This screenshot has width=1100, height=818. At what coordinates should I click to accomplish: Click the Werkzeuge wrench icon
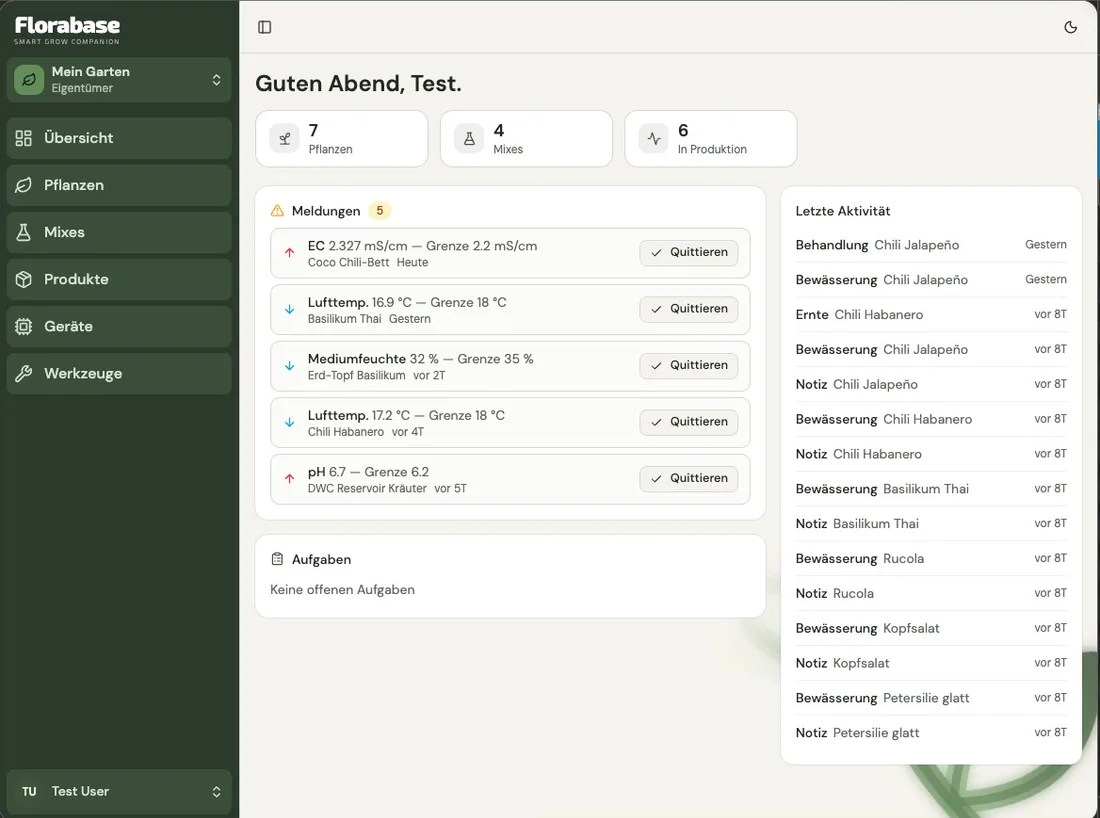(24, 373)
